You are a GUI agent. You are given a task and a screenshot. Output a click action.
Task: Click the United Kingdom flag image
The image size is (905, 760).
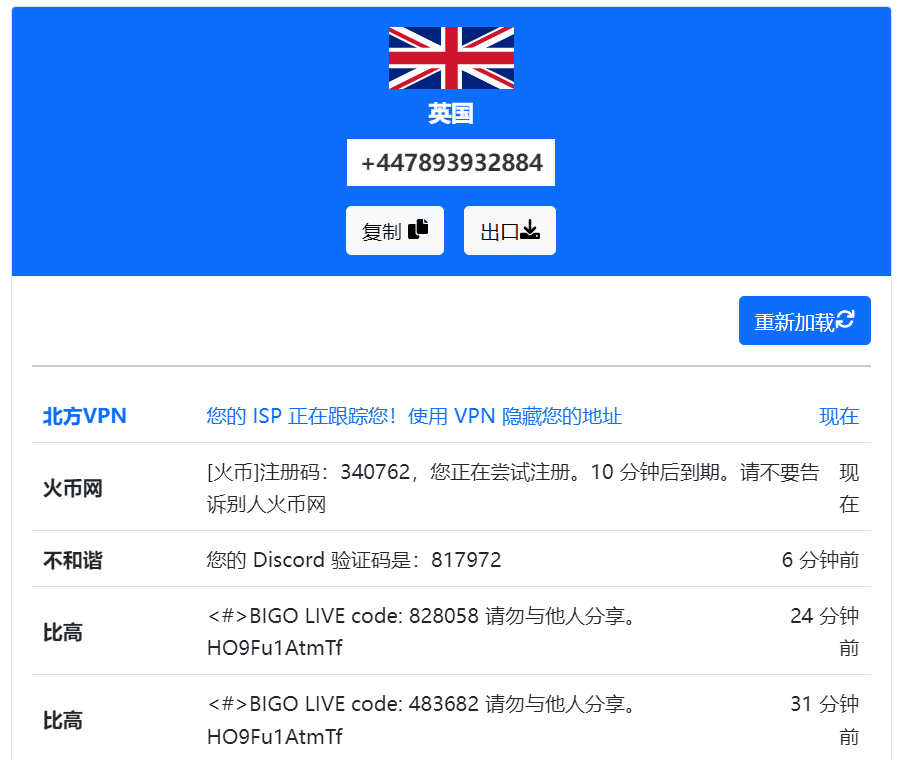click(451, 58)
